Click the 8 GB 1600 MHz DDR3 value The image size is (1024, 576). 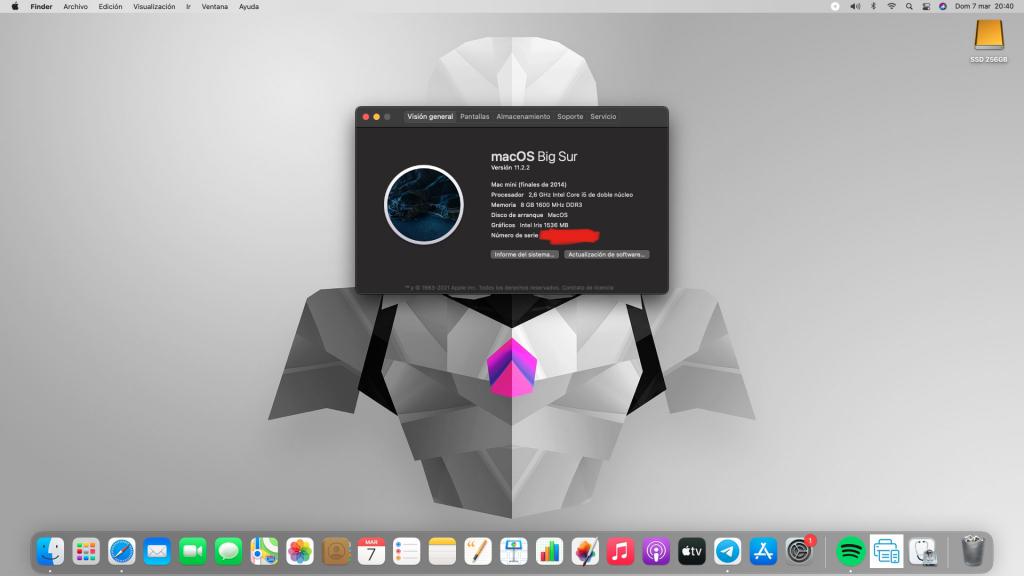point(551,205)
